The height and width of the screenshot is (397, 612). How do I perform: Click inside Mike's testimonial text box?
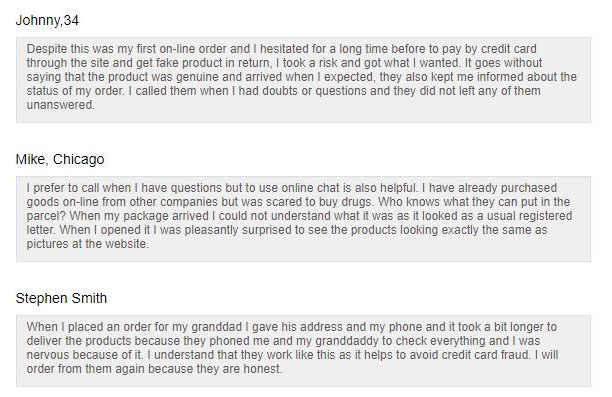tap(303, 219)
